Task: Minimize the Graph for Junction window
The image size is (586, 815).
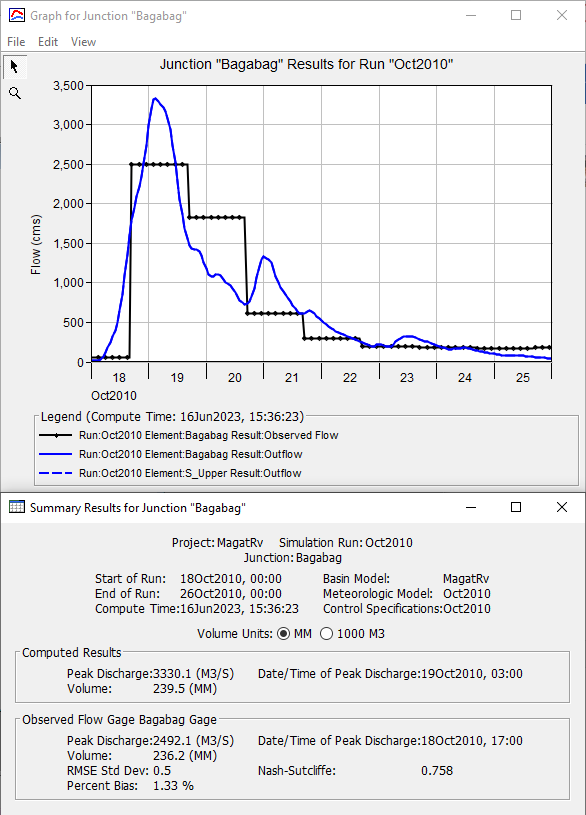Action: click(471, 16)
